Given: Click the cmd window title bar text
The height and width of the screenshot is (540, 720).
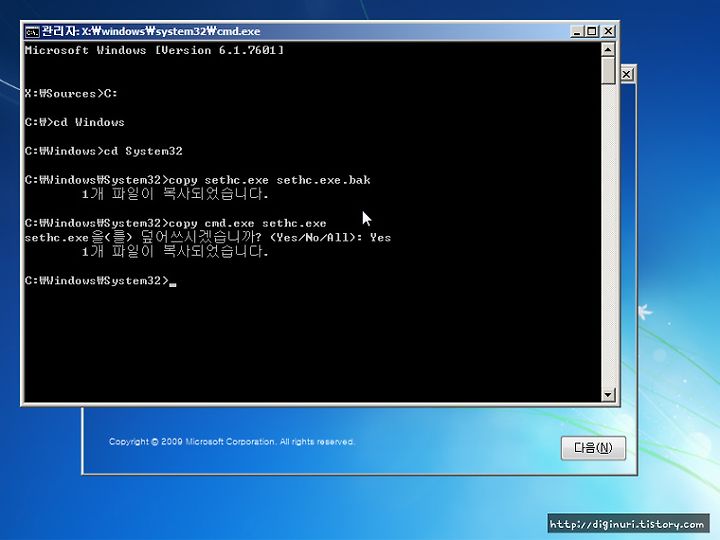Looking at the screenshot, I should pos(151,31).
